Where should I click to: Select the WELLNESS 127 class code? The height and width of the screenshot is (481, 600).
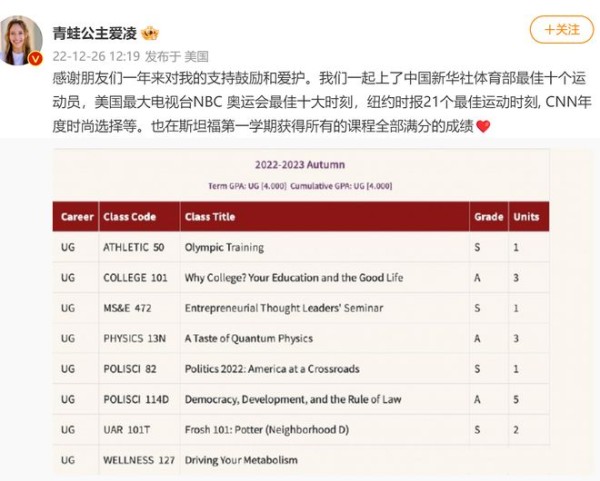139,460
